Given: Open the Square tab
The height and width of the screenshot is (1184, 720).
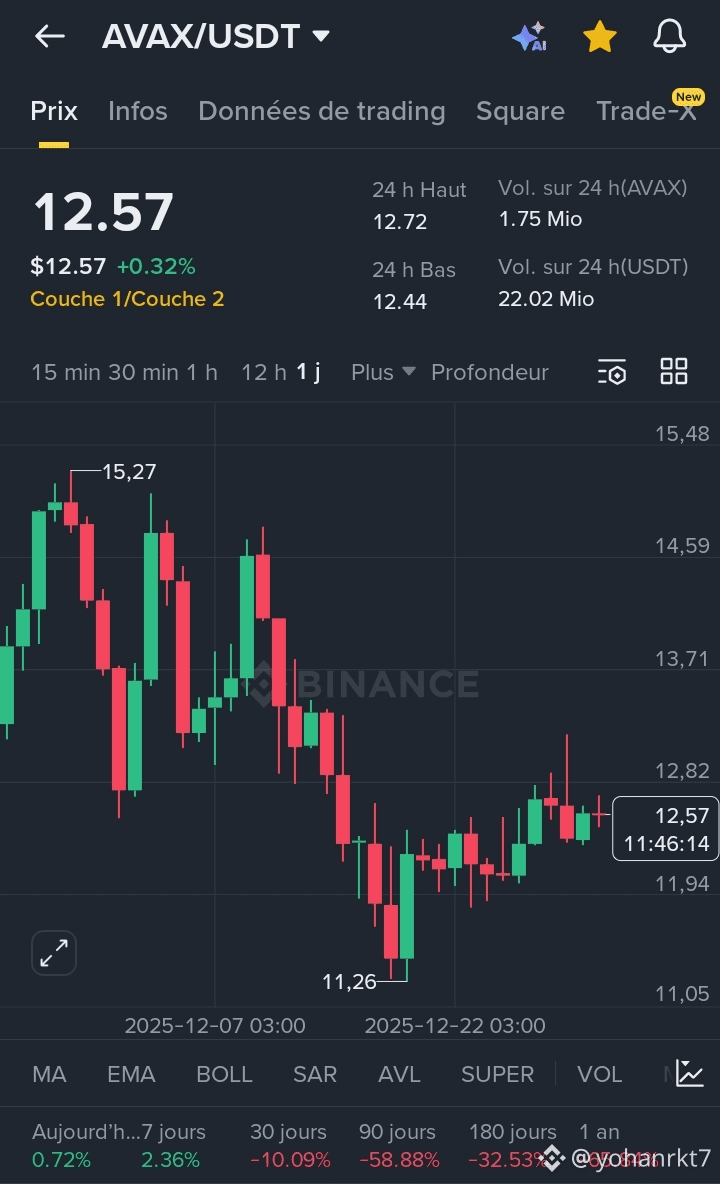Looking at the screenshot, I should pos(520,111).
